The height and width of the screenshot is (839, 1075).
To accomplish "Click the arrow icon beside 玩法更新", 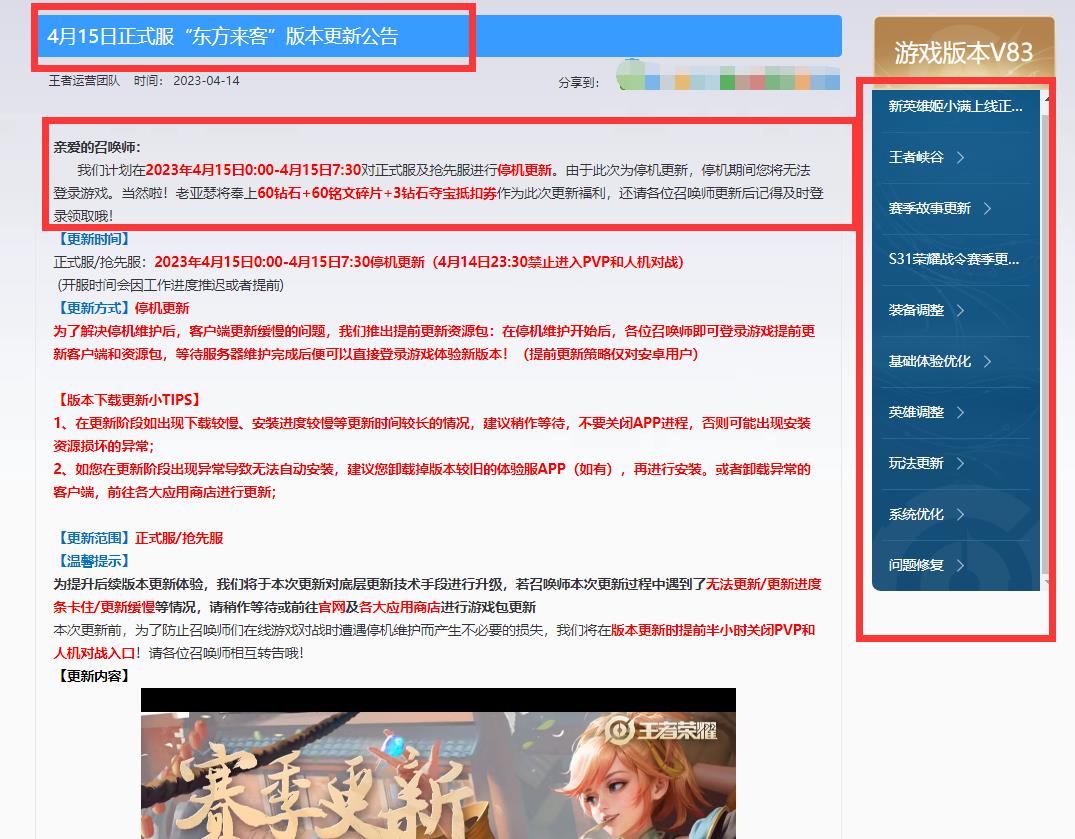I will (x=960, y=463).
